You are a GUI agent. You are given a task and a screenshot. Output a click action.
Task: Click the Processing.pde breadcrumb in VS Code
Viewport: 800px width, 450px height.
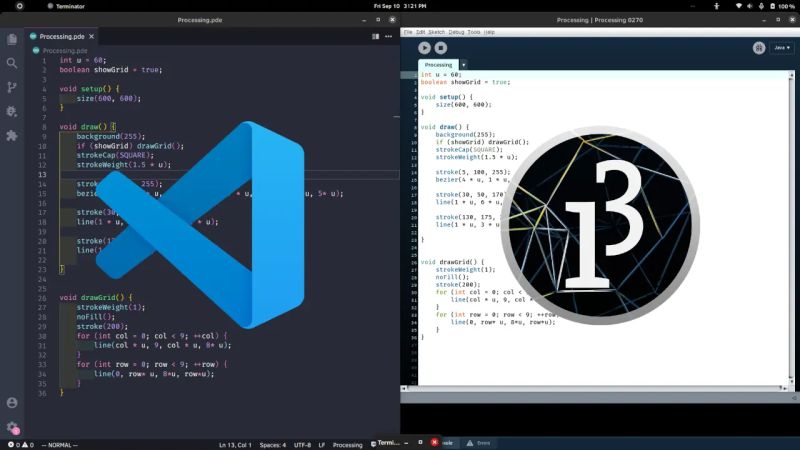tap(60, 51)
